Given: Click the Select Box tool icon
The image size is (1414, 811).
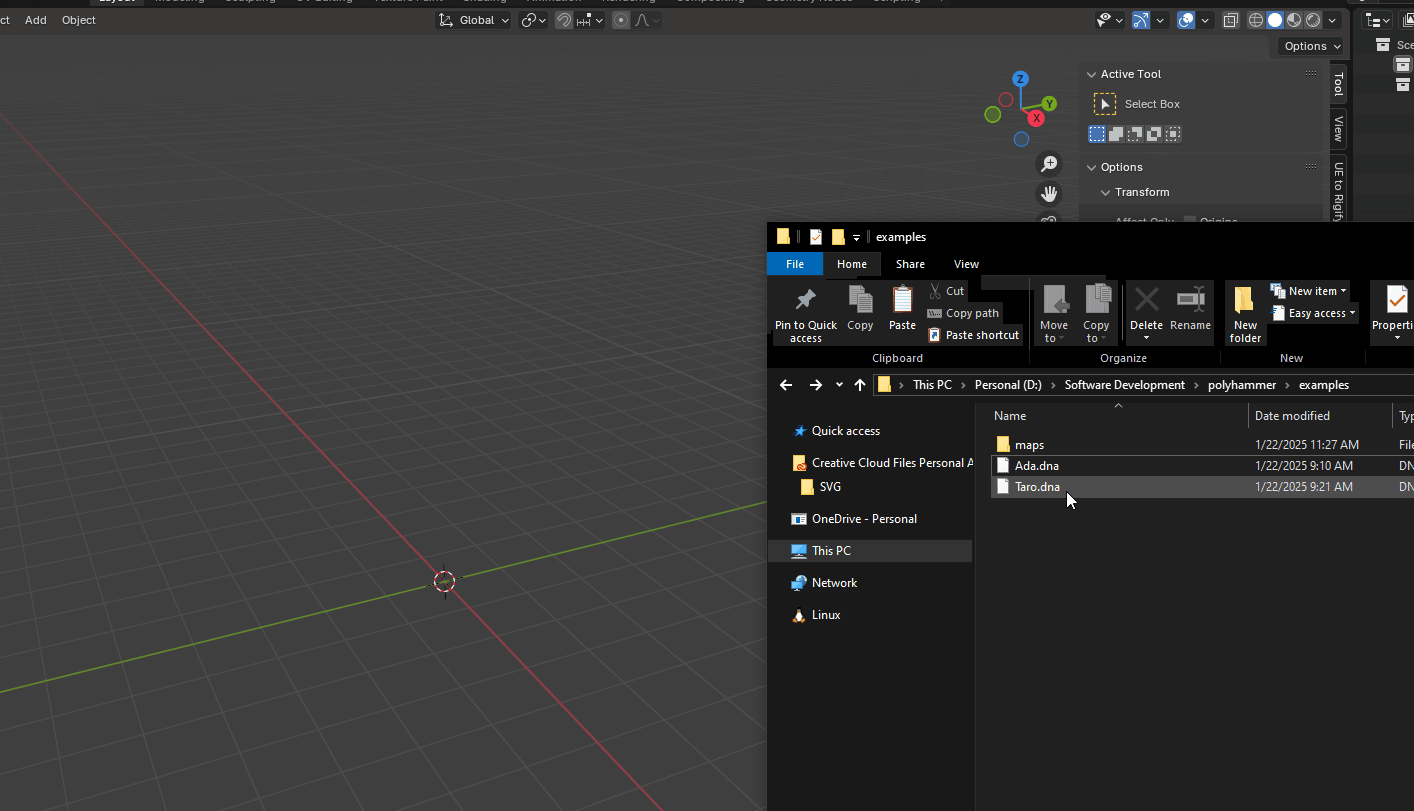Looking at the screenshot, I should (x=1105, y=104).
